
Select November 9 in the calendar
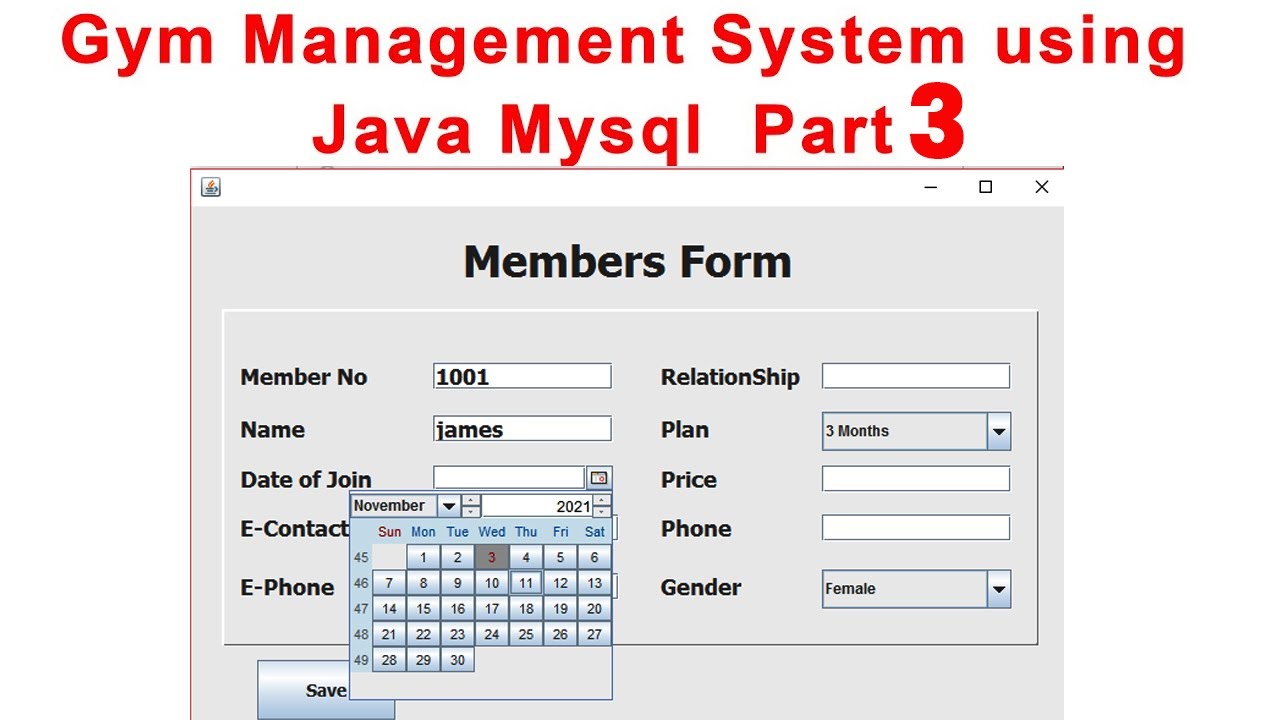point(458,584)
